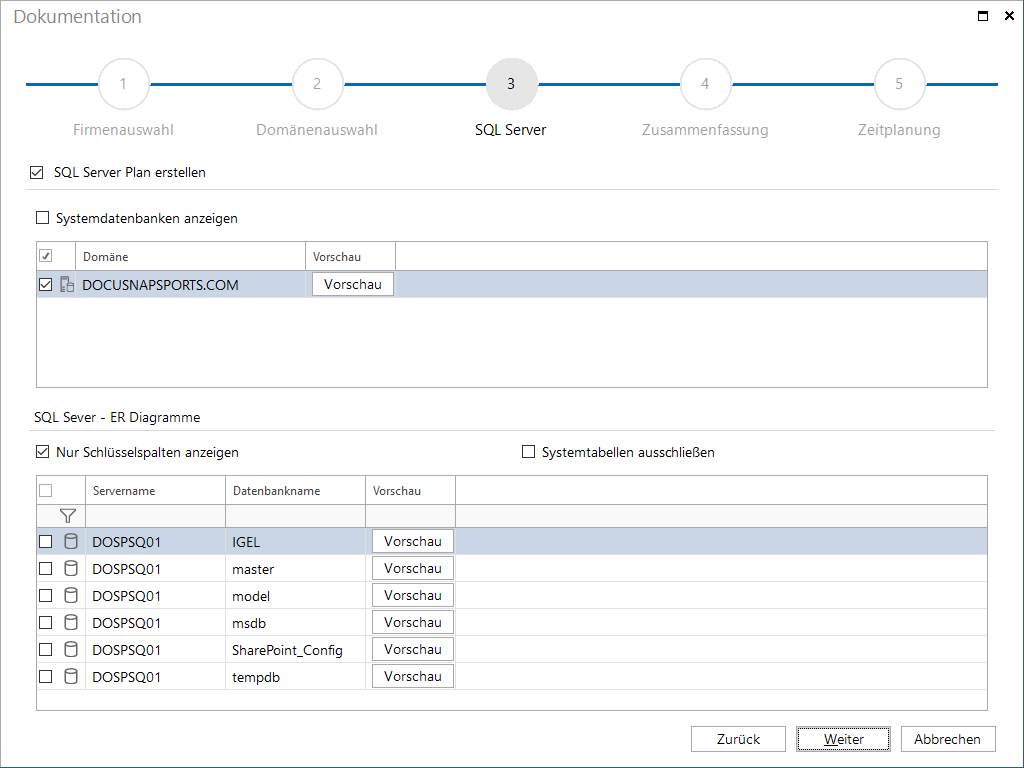Toggle the select-all checkbox in the Domäne header
This screenshot has height=768, width=1024.
46,256
